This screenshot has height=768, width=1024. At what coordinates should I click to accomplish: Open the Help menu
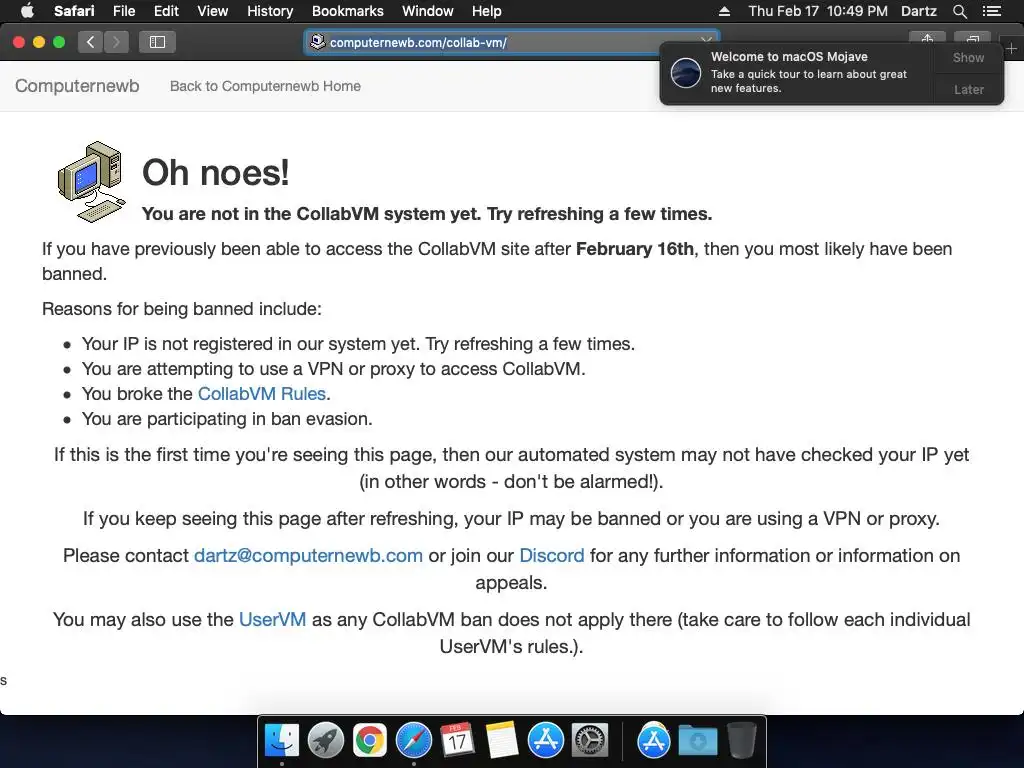click(487, 11)
